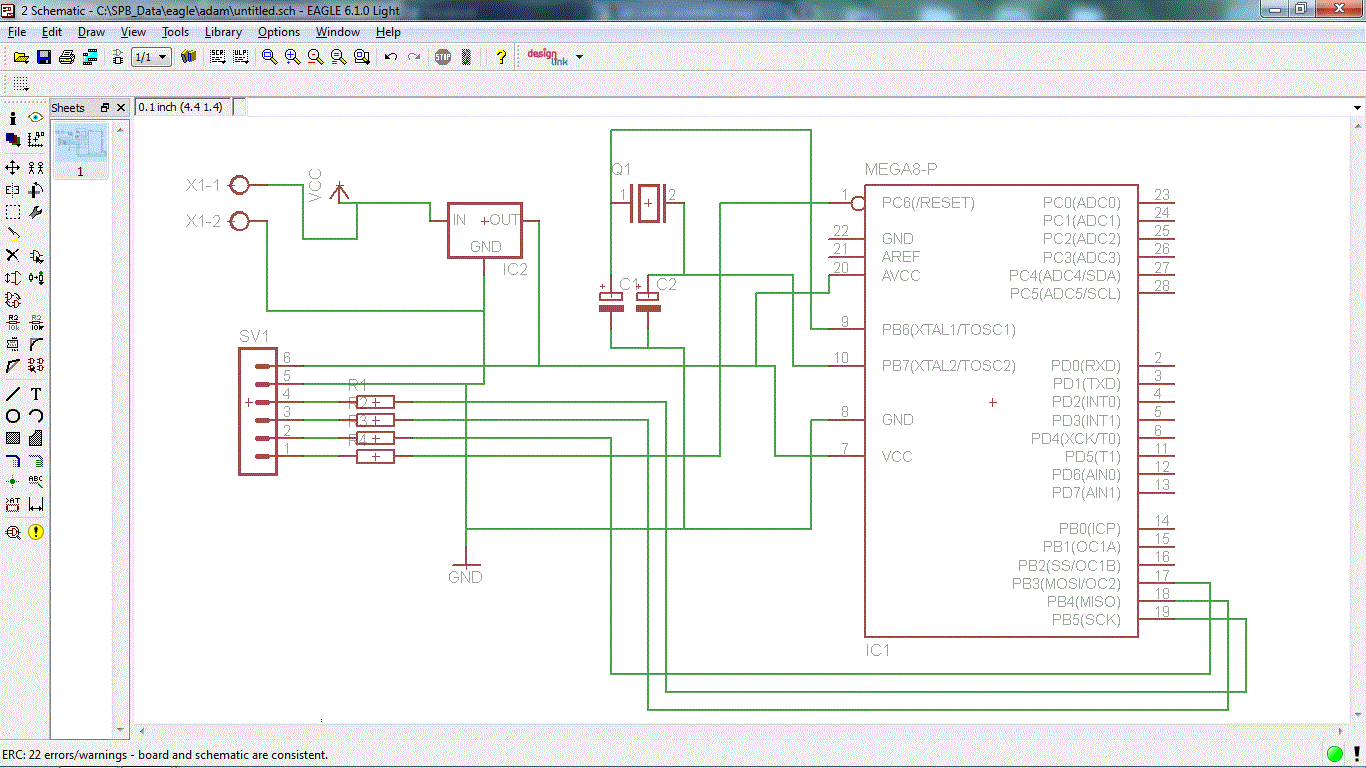Select the Info tool
1366x768 pixels.
coord(13,117)
